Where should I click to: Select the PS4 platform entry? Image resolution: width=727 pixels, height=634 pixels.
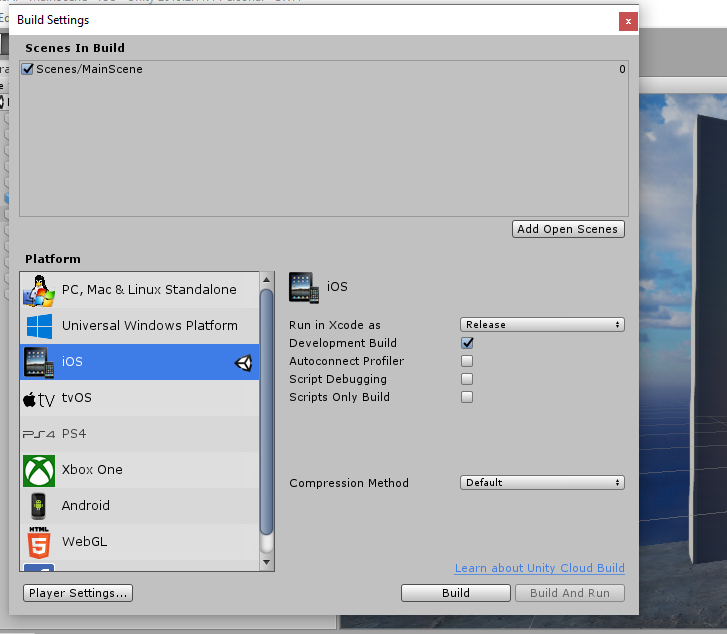[140, 434]
